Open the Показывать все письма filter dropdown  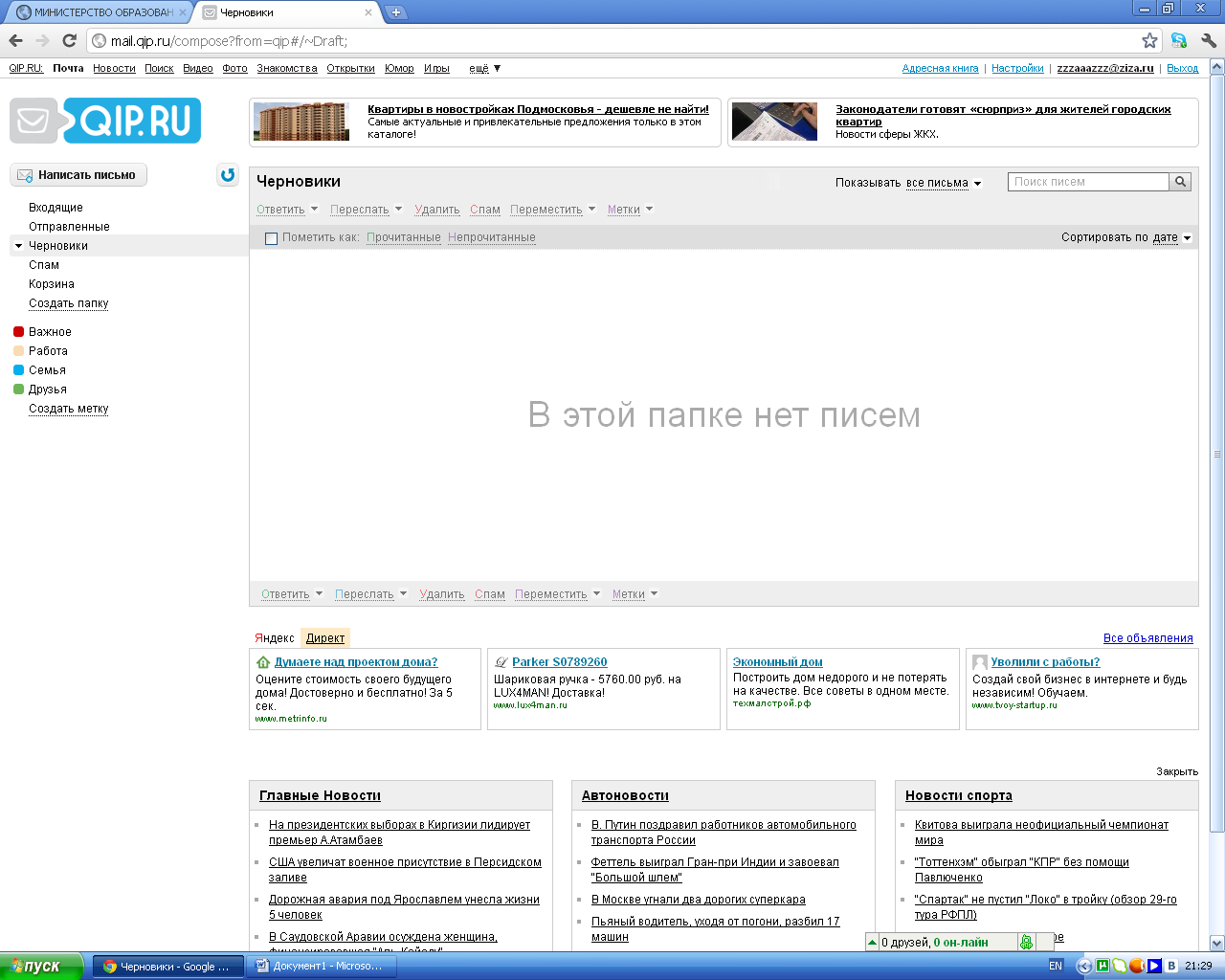point(944,183)
